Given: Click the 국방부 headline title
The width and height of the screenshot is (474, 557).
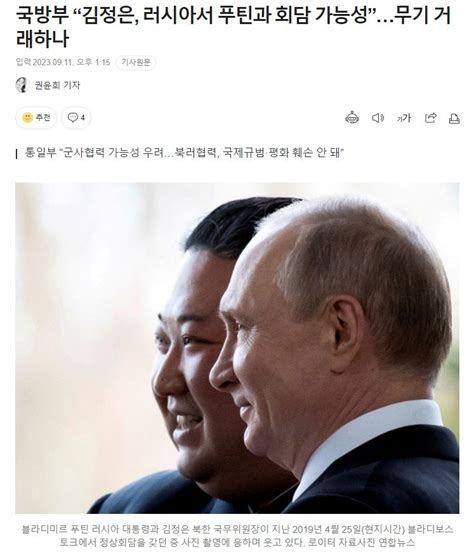Looking at the screenshot, I should 233,27.
